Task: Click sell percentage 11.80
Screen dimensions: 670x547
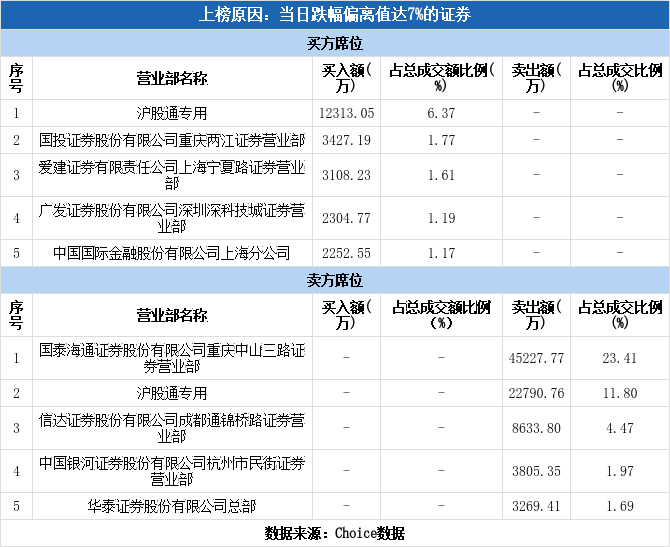Action: pos(620,393)
